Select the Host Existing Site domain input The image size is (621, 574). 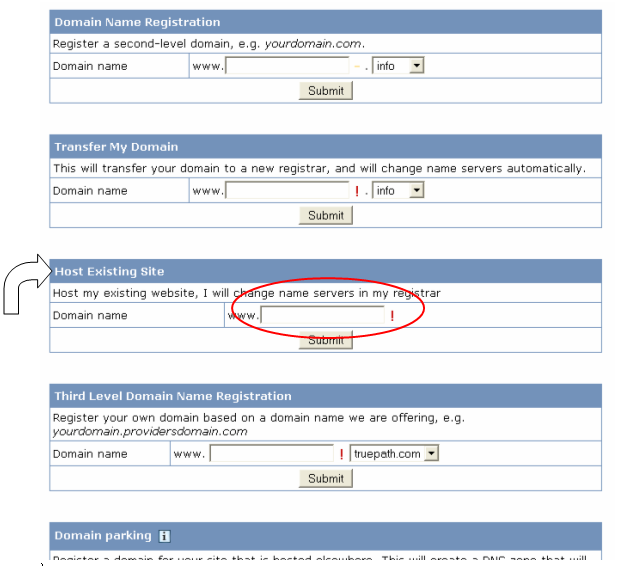pos(321,316)
